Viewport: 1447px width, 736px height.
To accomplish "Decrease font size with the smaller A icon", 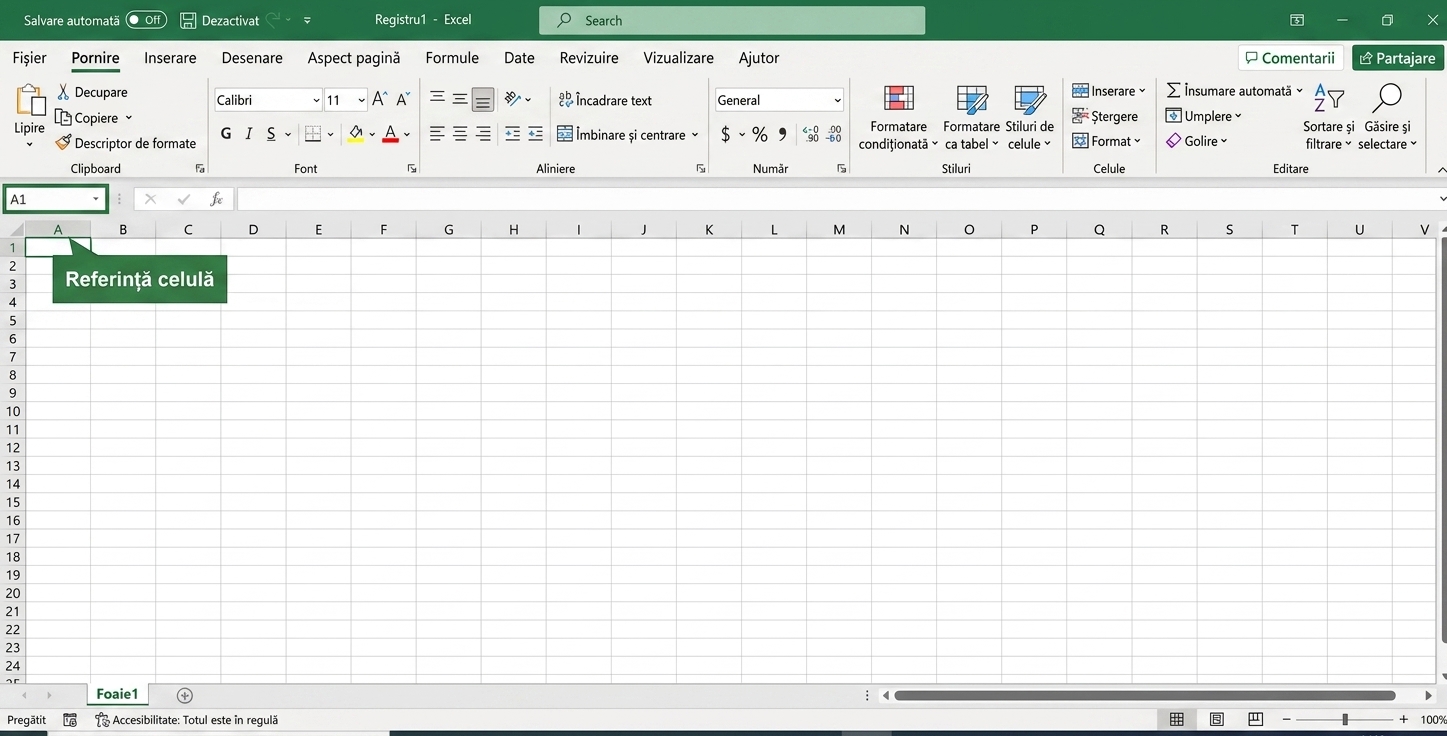I will pyautogui.click(x=403, y=99).
